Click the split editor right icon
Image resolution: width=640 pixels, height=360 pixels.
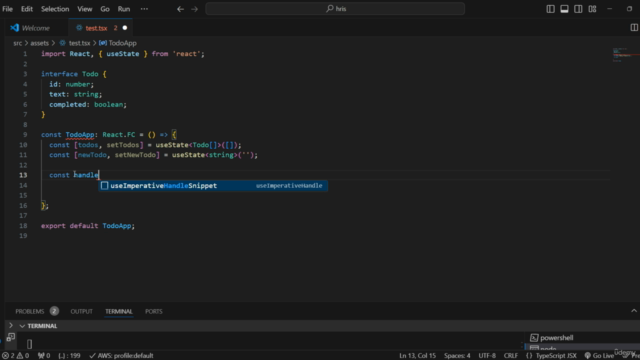click(x=634, y=28)
